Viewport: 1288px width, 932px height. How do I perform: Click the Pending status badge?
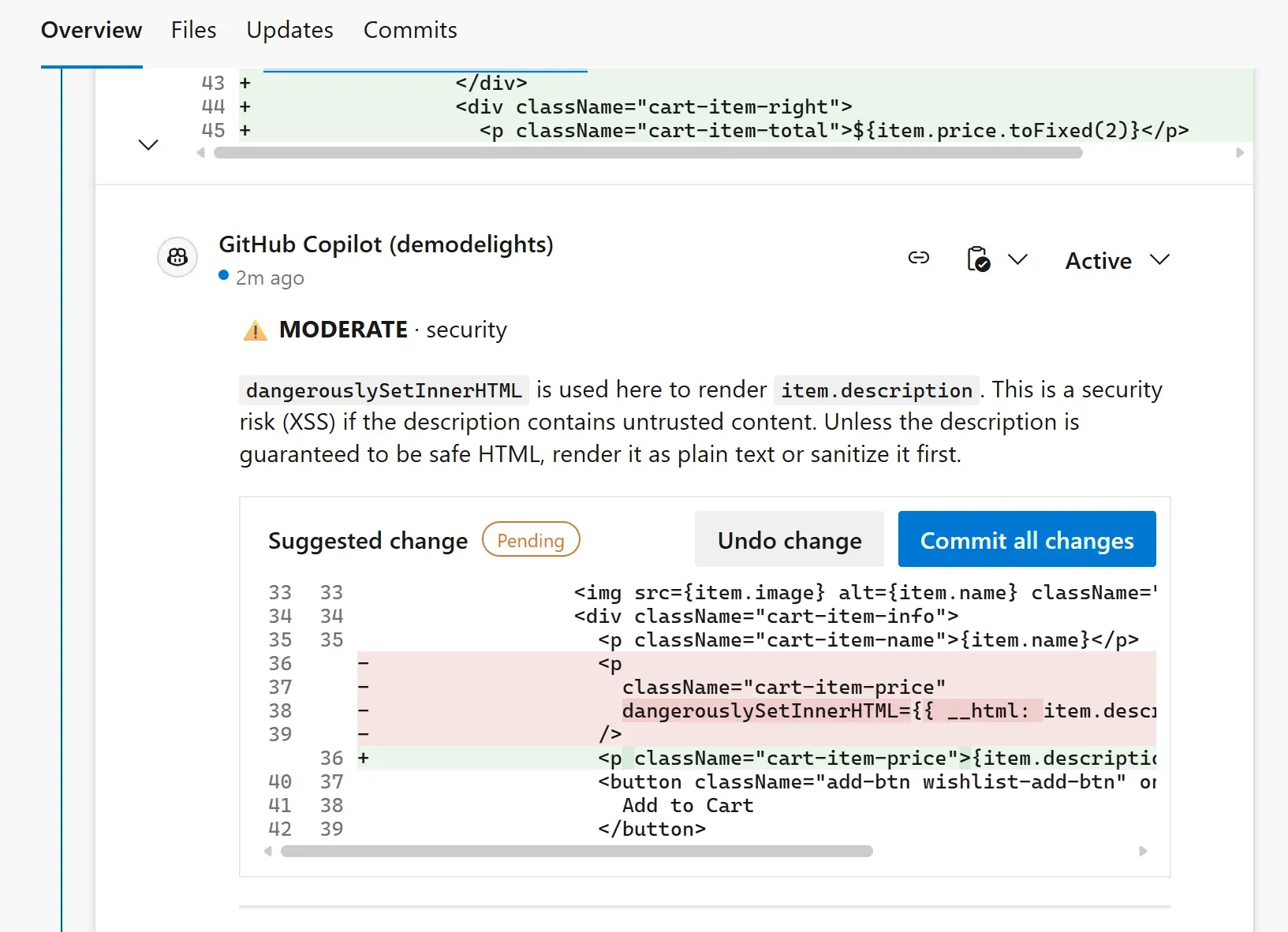pos(531,539)
